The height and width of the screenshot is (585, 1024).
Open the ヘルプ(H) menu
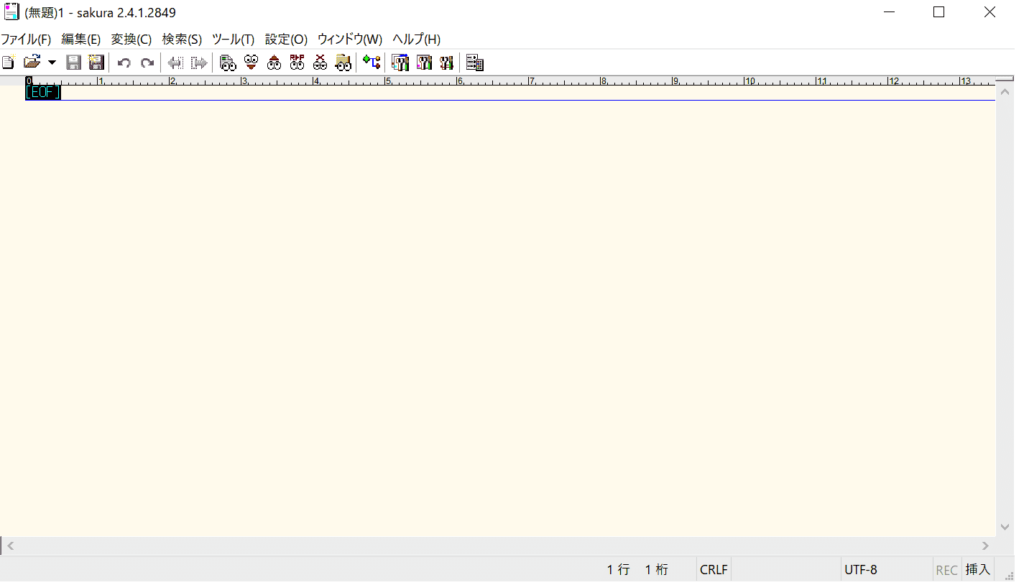click(x=416, y=39)
